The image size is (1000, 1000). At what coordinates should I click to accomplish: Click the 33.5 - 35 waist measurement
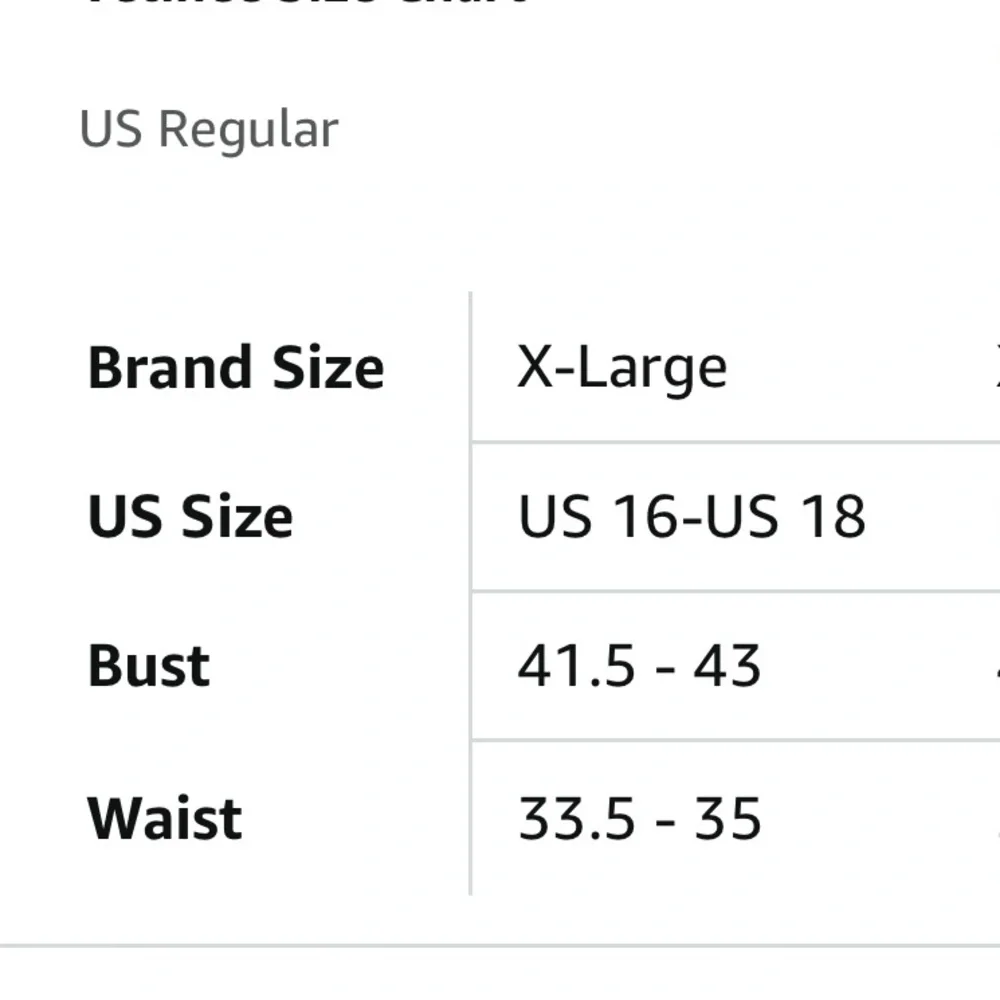click(x=640, y=818)
